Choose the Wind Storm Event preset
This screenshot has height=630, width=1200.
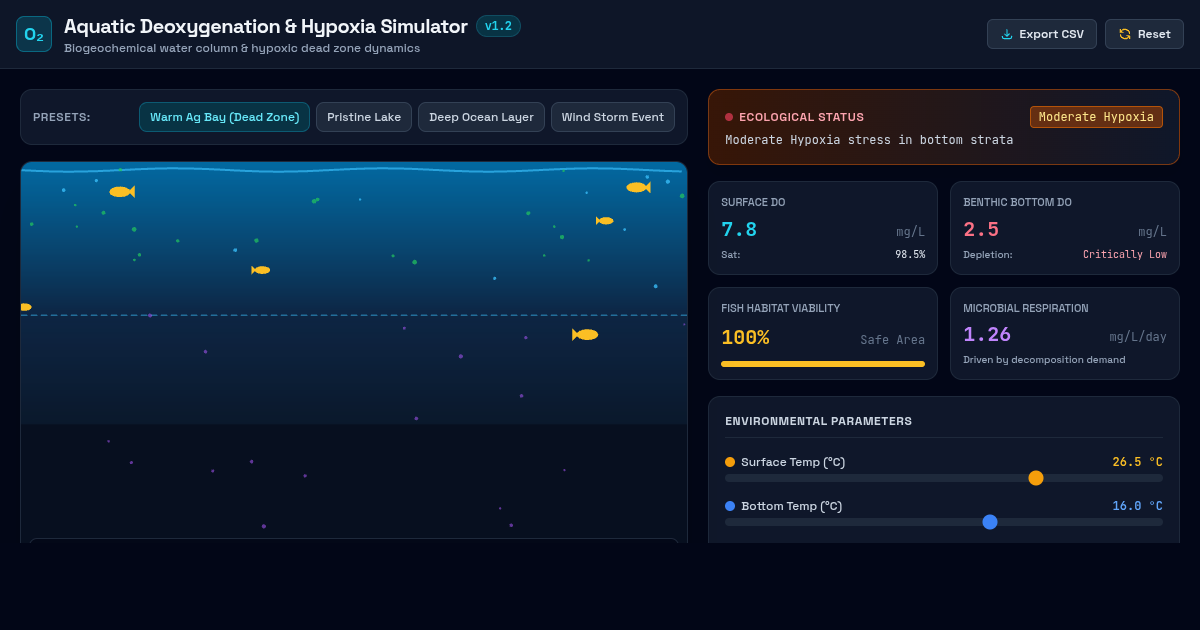click(x=613, y=117)
